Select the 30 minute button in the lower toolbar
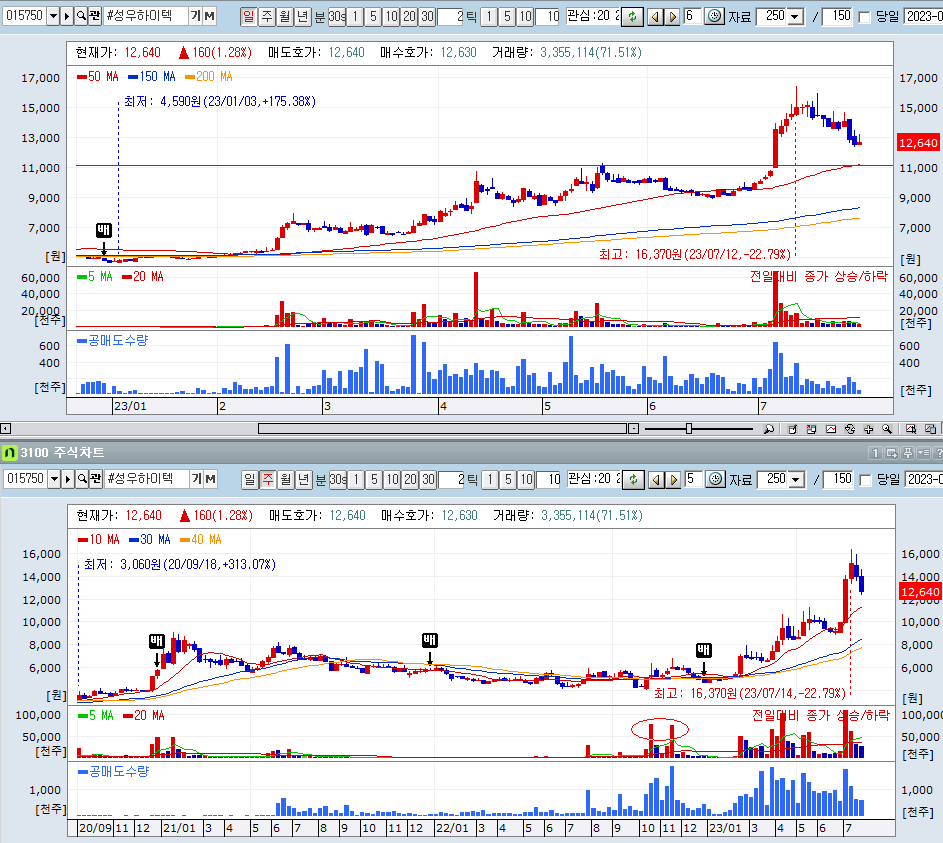The image size is (943, 843). (429, 479)
